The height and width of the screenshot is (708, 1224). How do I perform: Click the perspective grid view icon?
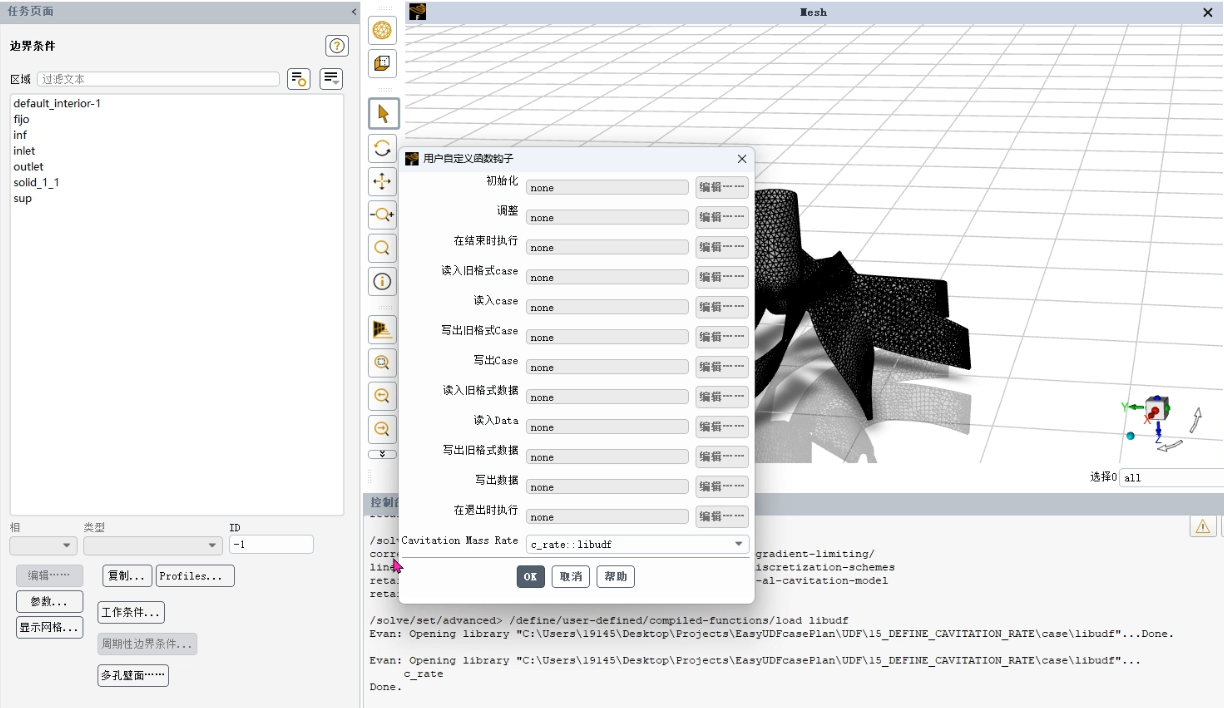382,329
